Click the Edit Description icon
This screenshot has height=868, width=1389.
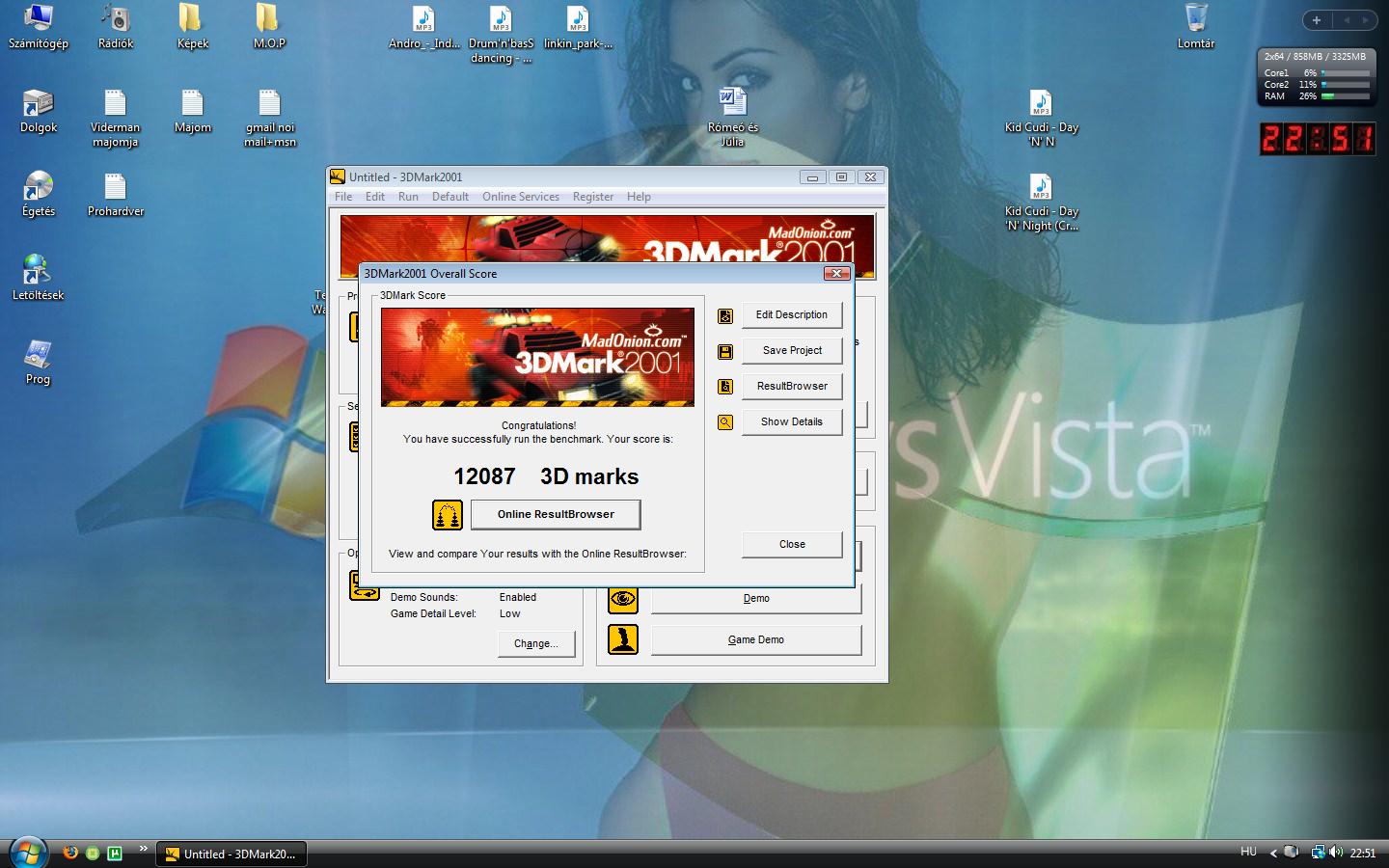[725, 315]
